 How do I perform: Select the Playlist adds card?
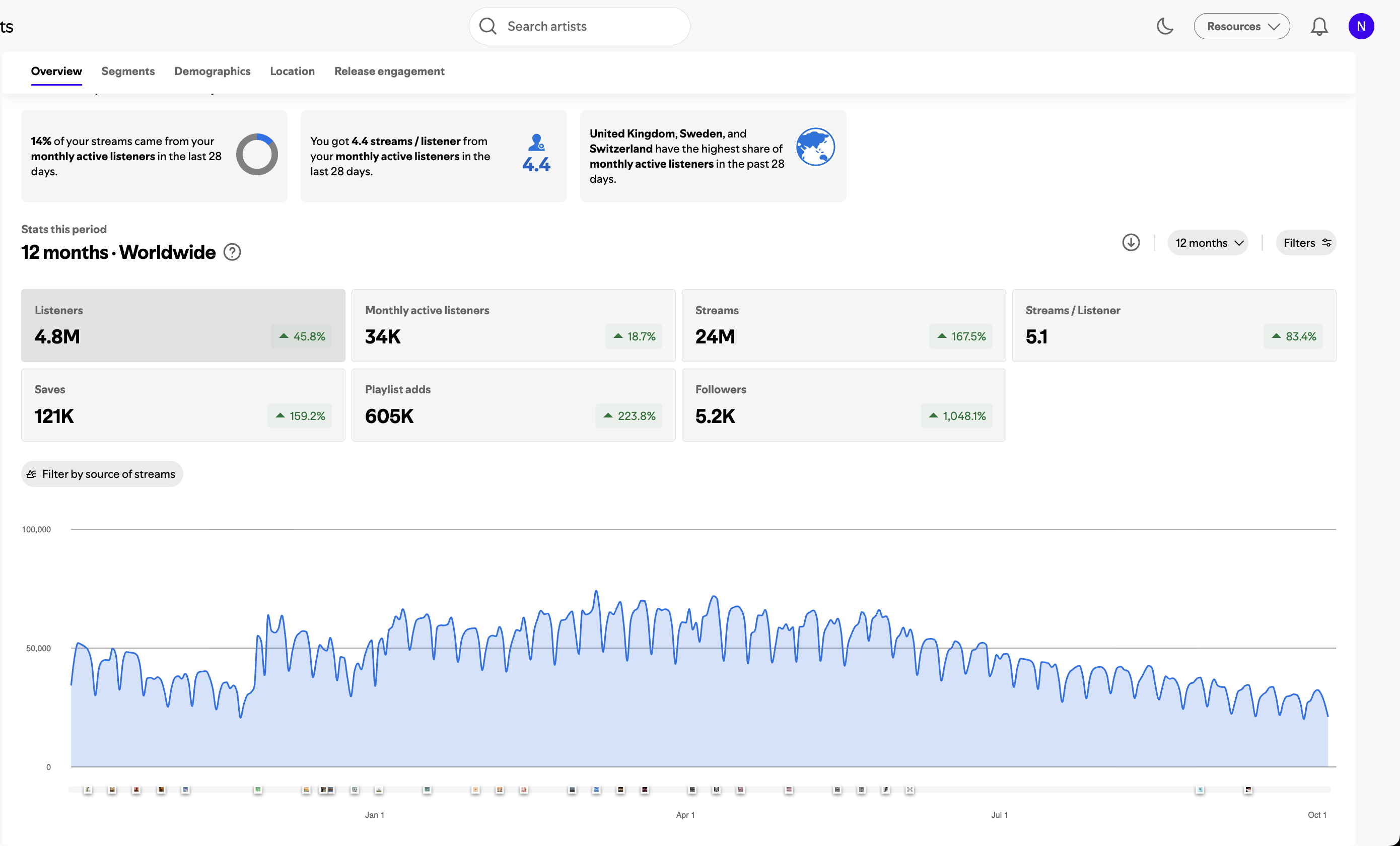(x=513, y=405)
